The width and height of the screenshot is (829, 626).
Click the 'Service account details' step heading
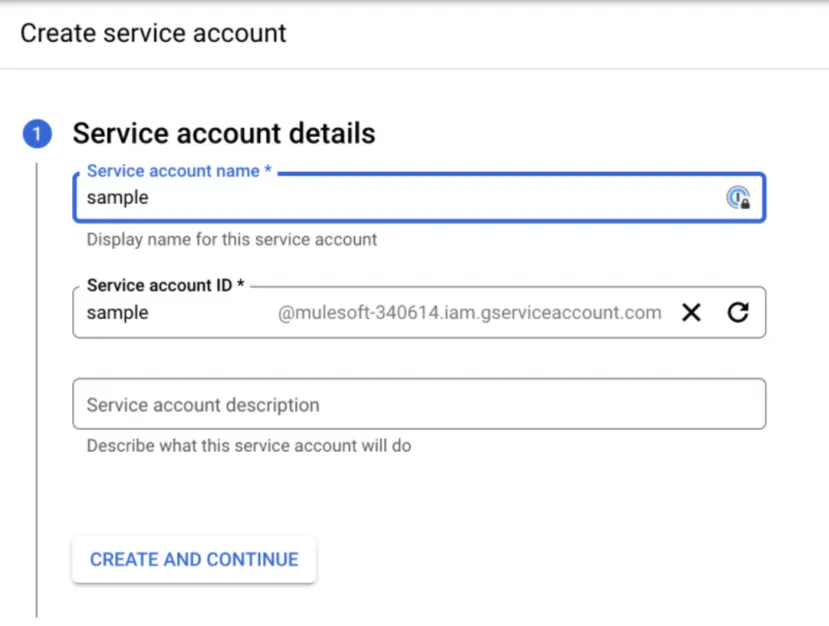pyautogui.click(x=224, y=133)
